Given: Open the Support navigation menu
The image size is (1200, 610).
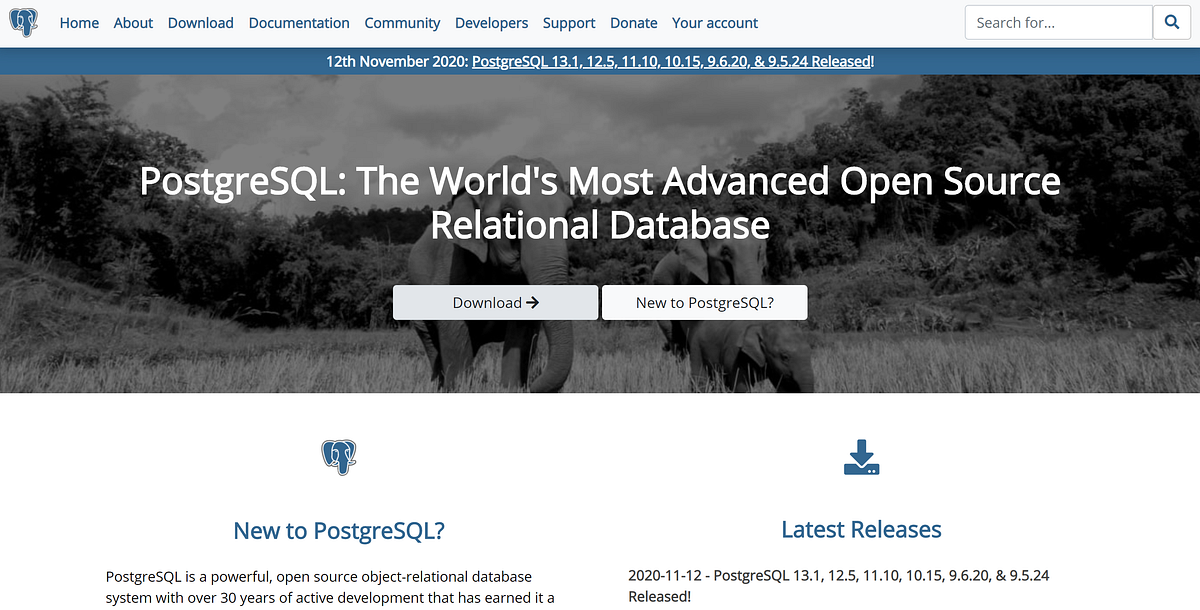Looking at the screenshot, I should tap(568, 22).
